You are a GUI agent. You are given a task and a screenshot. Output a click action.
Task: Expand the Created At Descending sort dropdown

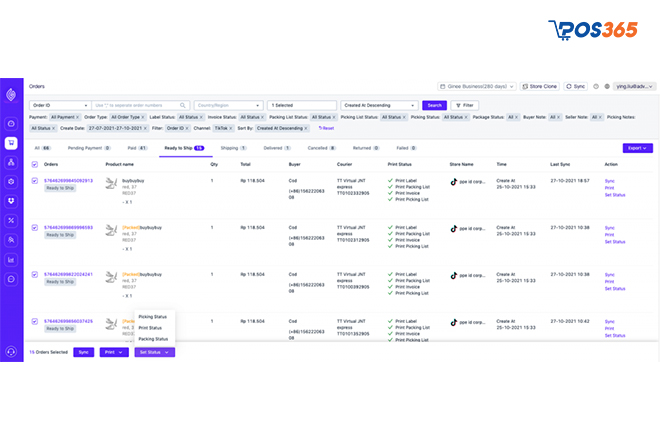coord(379,105)
